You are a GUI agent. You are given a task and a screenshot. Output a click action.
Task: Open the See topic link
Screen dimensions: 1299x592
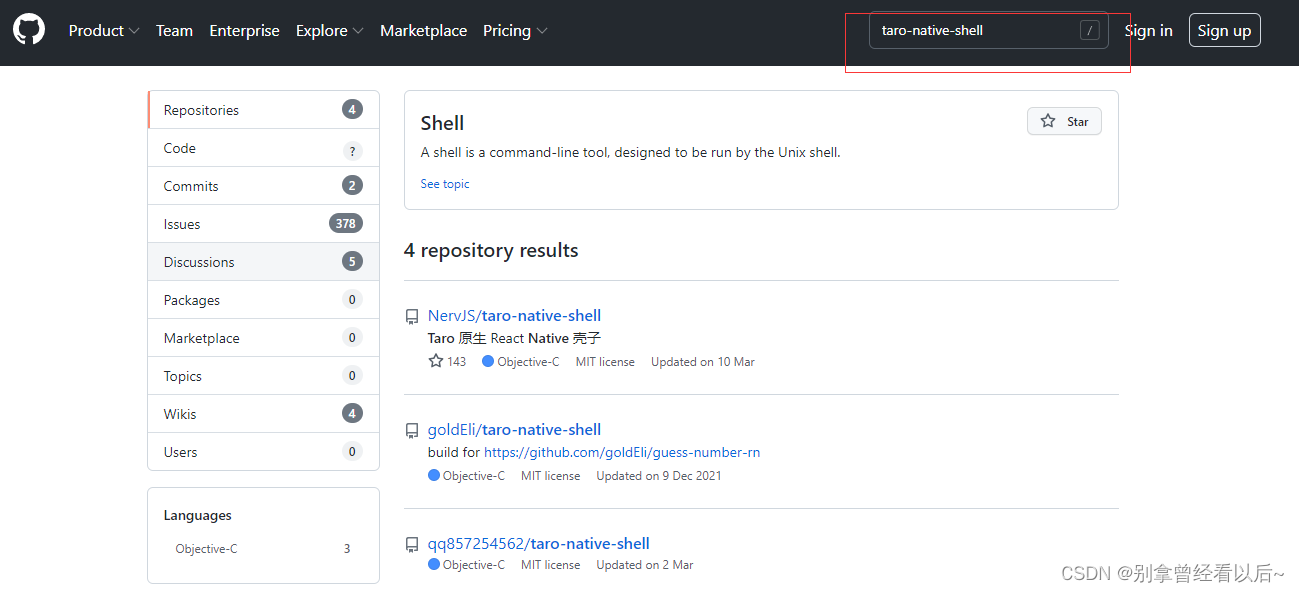tap(445, 184)
